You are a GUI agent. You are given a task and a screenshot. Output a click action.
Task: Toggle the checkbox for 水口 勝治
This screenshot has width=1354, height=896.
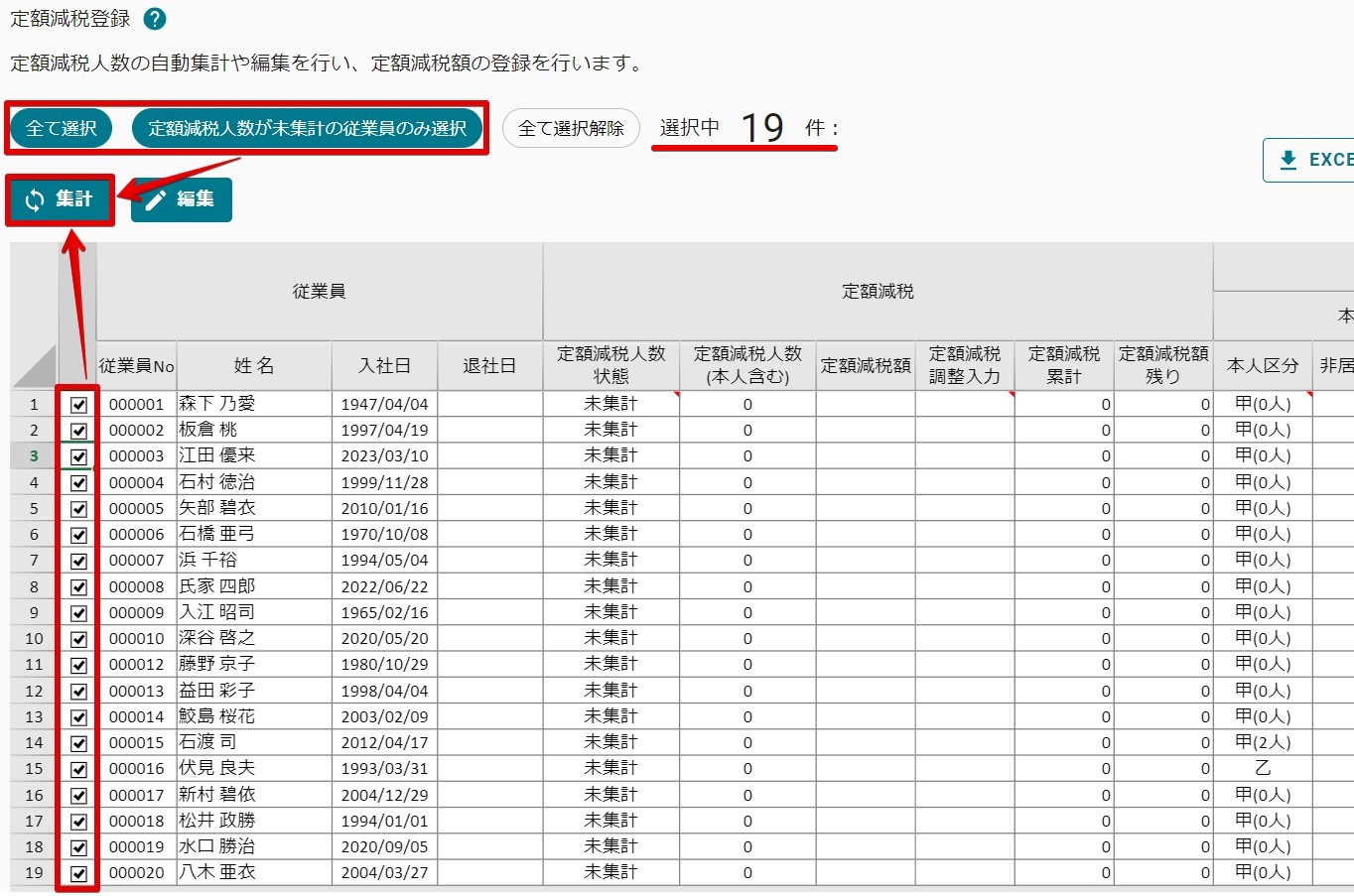click(x=78, y=847)
